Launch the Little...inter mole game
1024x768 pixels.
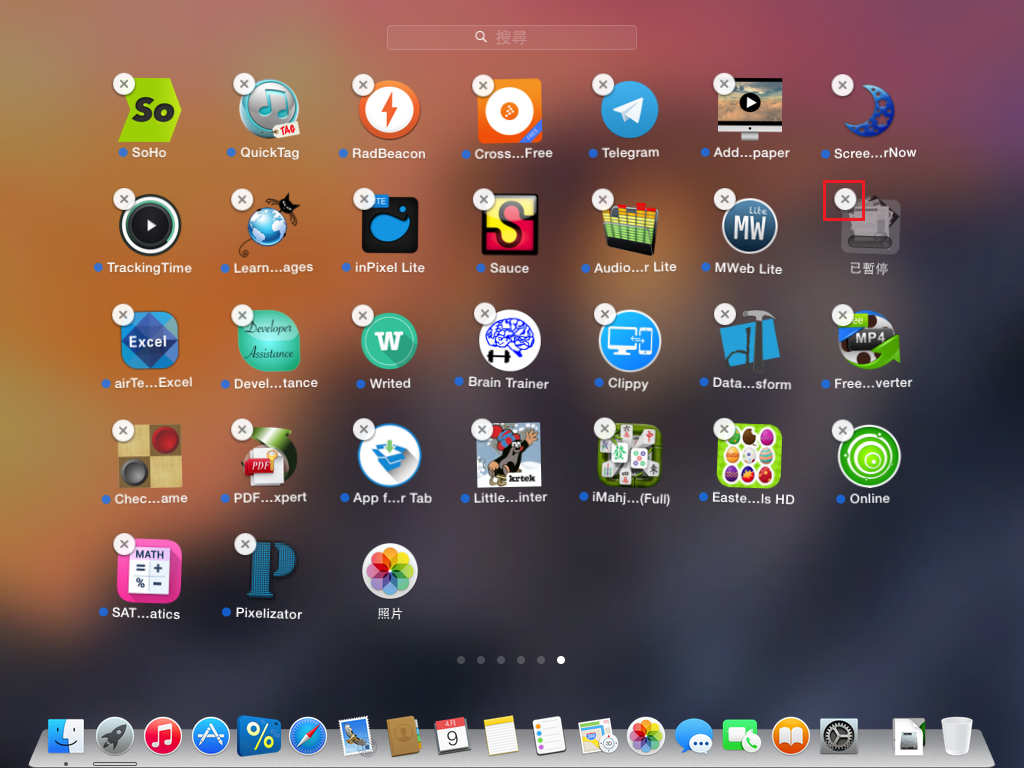509,455
